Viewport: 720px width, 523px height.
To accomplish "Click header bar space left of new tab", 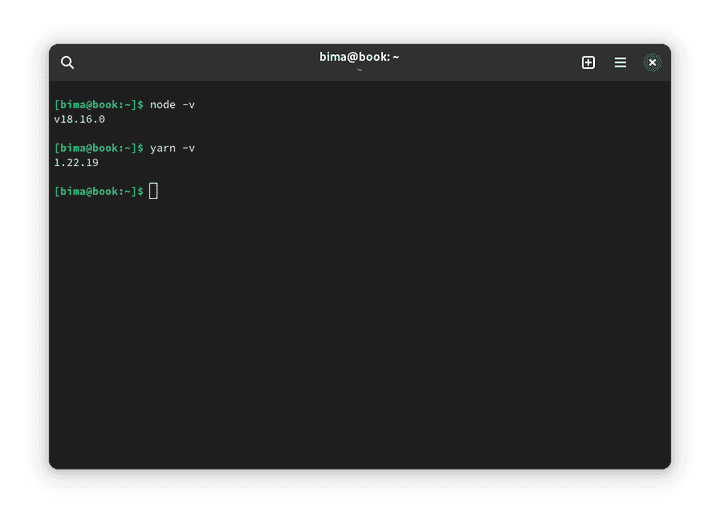I will pyautogui.click(x=520, y=62).
